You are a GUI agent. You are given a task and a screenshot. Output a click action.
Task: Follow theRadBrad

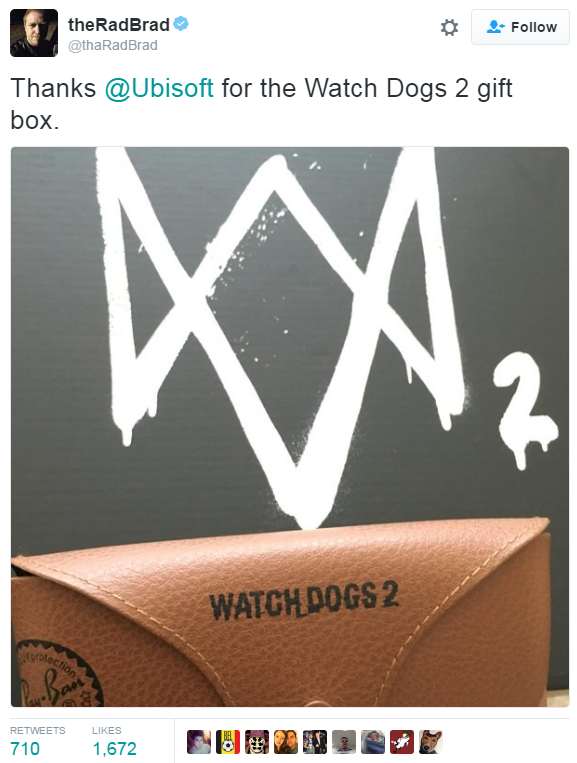520,27
